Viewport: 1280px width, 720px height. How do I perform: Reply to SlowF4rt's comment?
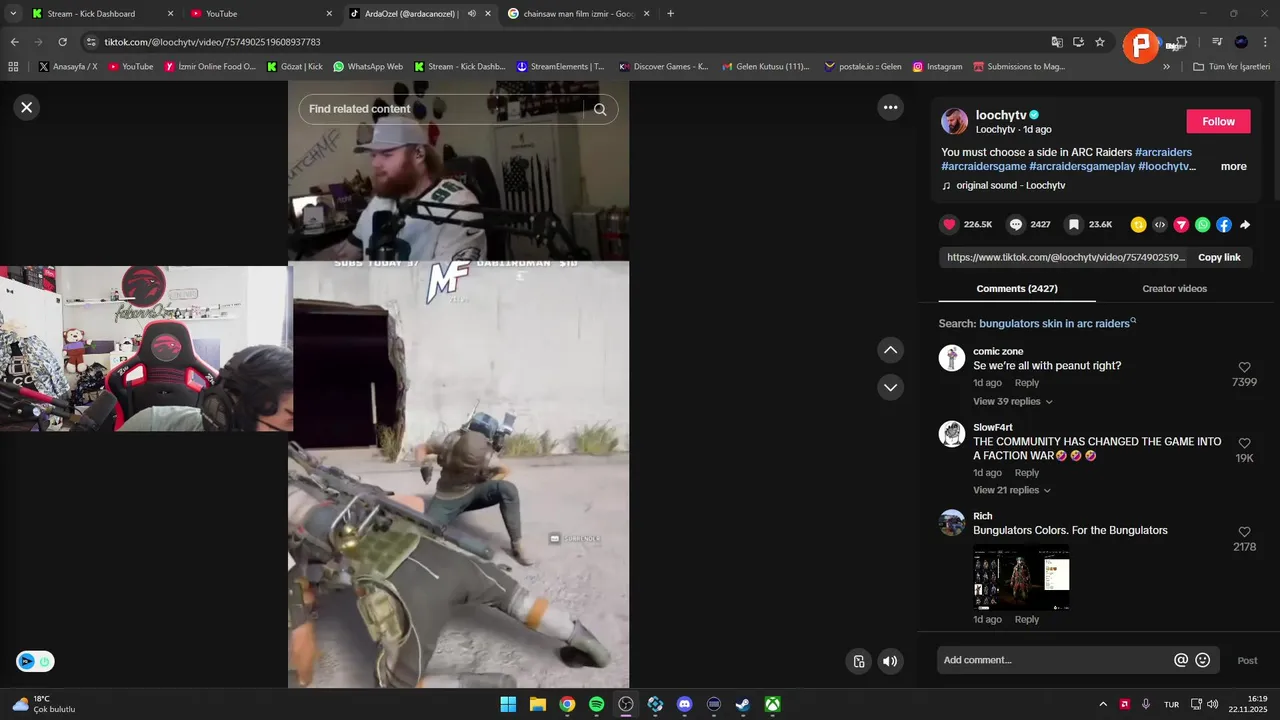pyautogui.click(x=1027, y=473)
